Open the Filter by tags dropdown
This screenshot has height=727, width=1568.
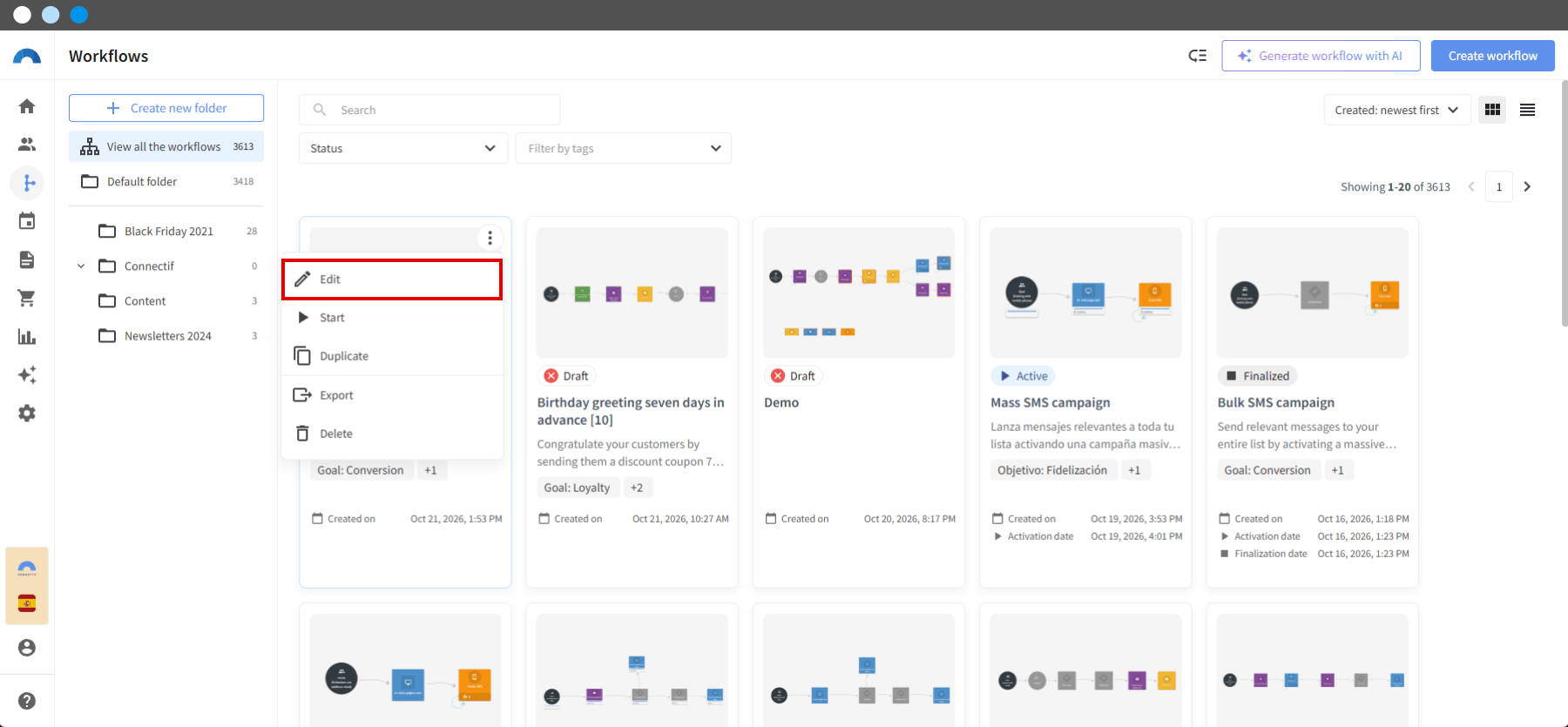click(624, 148)
